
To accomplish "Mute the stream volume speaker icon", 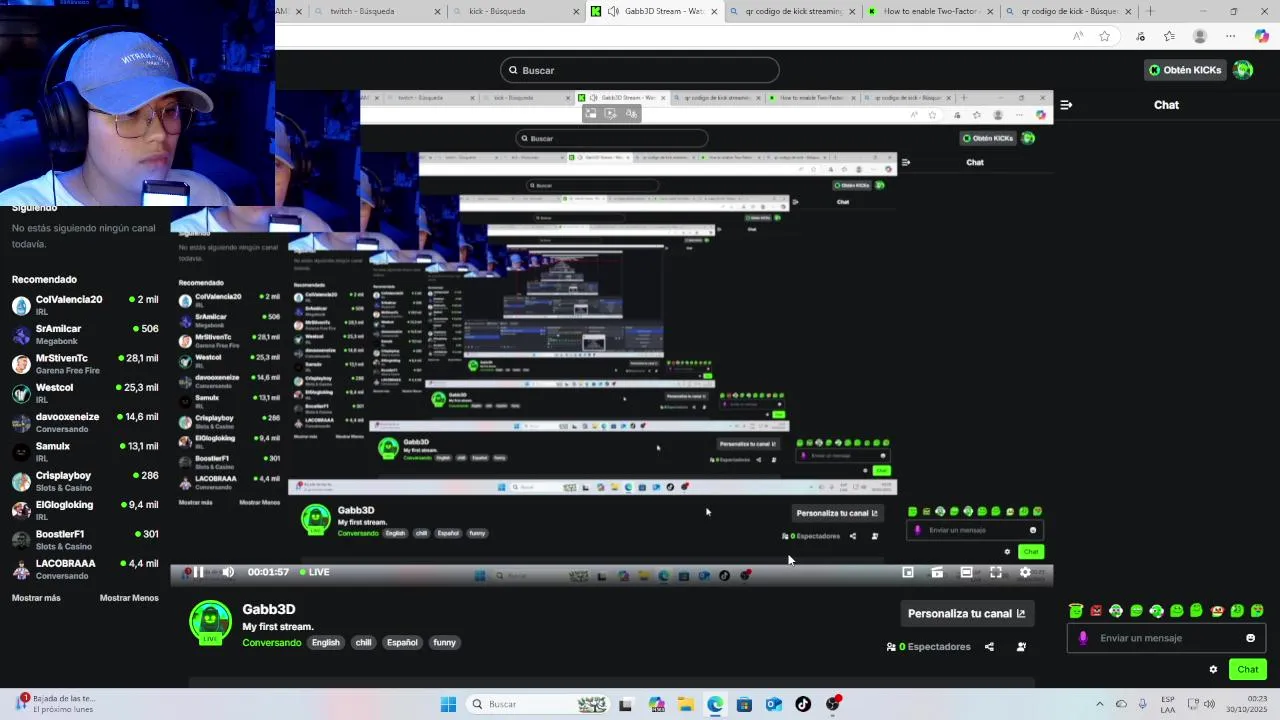I will pos(228,572).
